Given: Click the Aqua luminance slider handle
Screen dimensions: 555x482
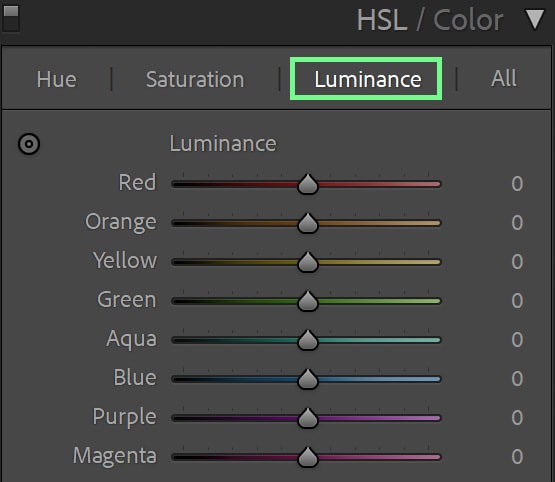Looking at the screenshot, I should click(308, 340).
